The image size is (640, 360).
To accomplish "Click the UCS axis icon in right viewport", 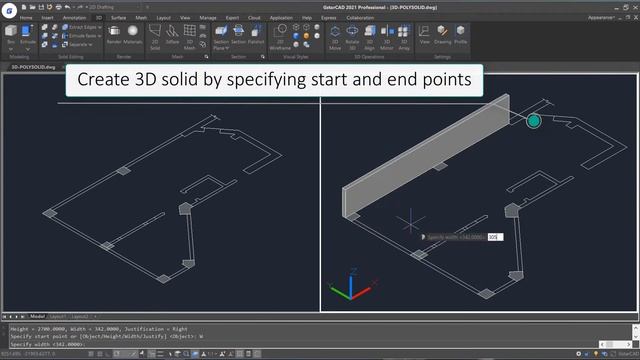I will 352,285.
